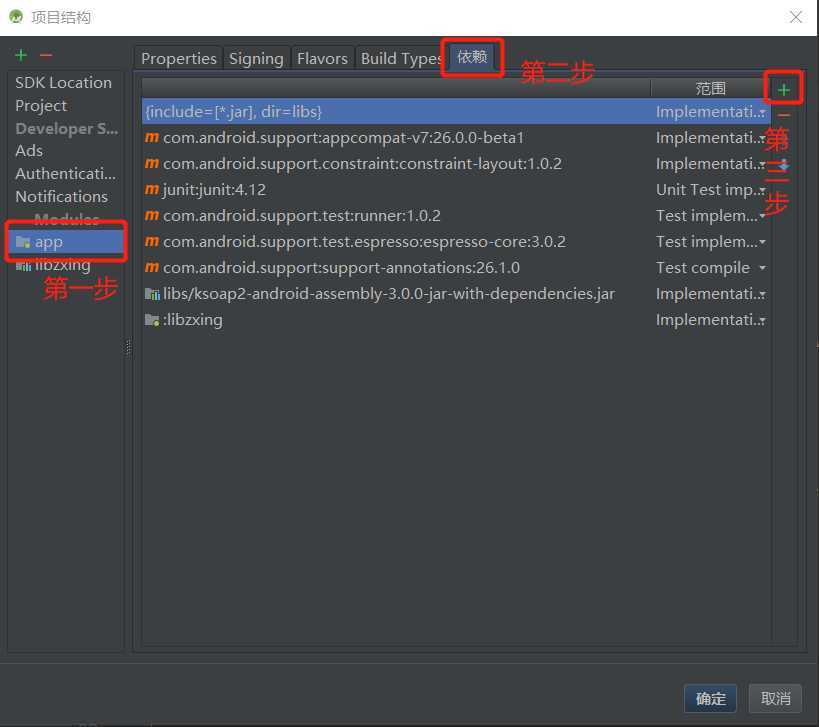The width and height of the screenshot is (819, 727).
Task: Click Maven icon of the test:runner dependency
Action: pyautogui.click(x=151, y=215)
